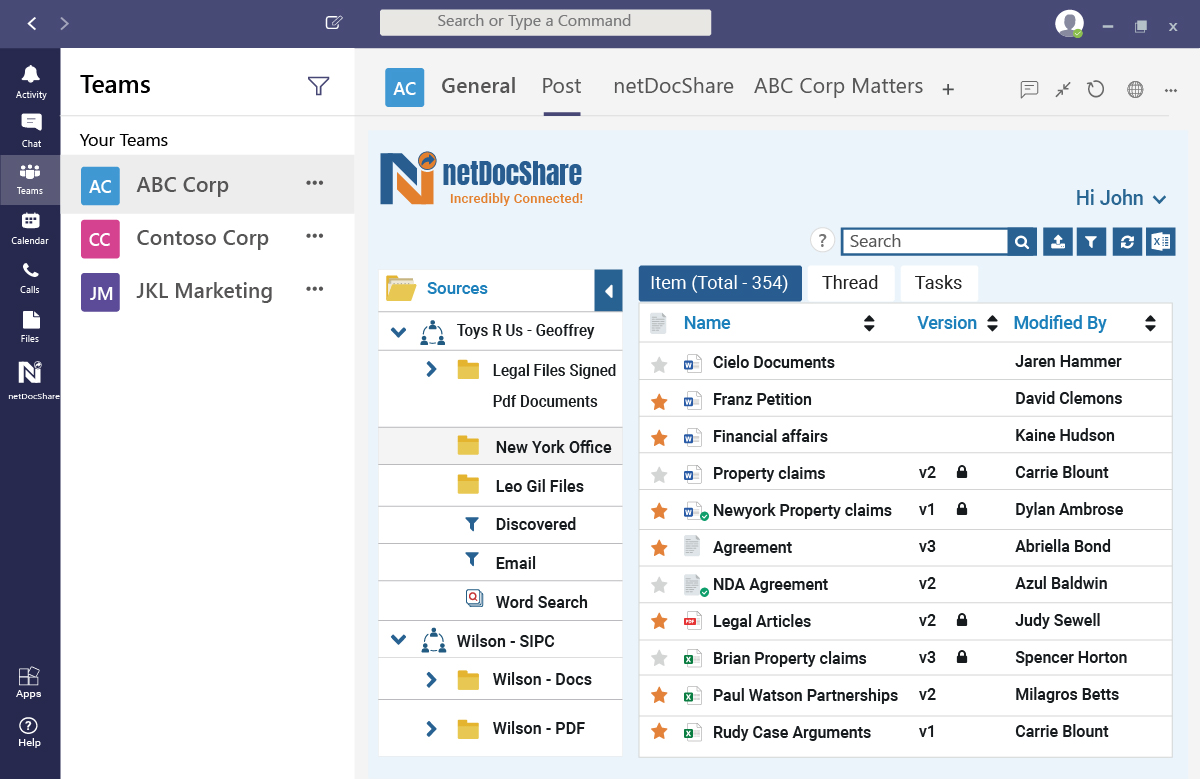This screenshot has height=779, width=1200.
Task: Open the tab conversation icon
Action: (1029, 89)
